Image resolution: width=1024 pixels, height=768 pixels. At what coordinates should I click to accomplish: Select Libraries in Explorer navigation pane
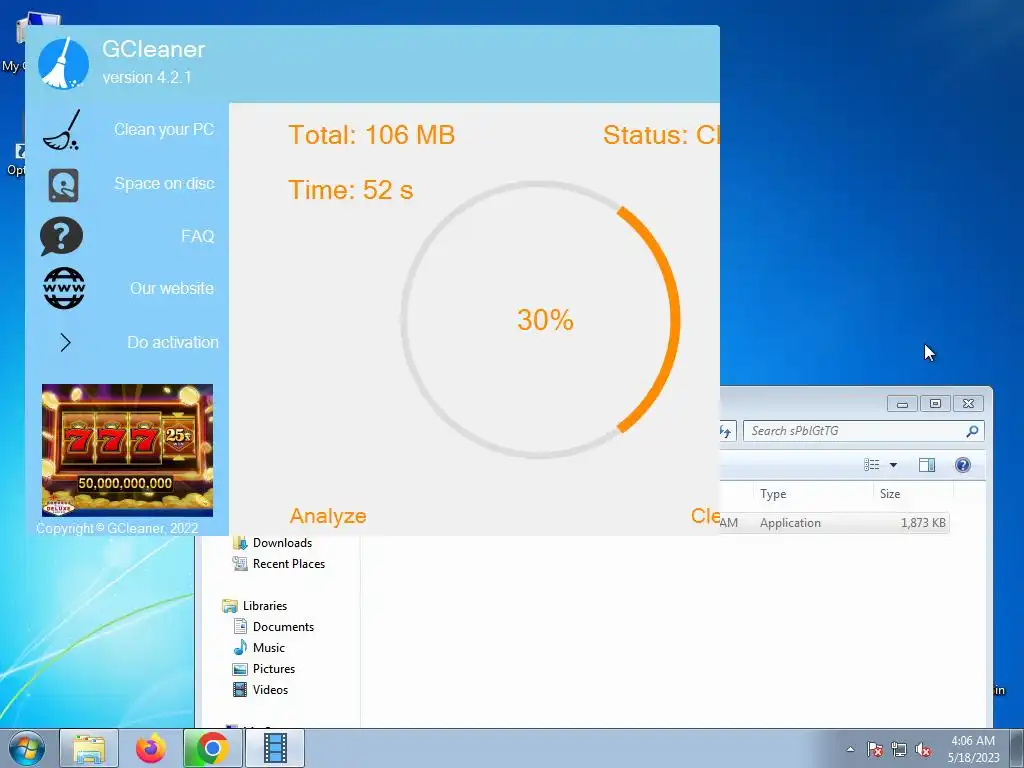[264, 605]
